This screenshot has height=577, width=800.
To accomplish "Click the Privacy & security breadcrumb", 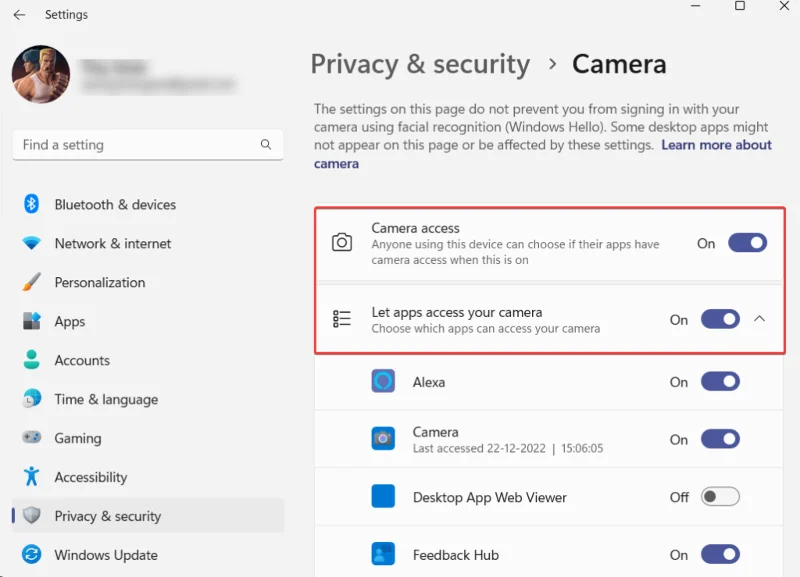I will [x=420, y=64].
